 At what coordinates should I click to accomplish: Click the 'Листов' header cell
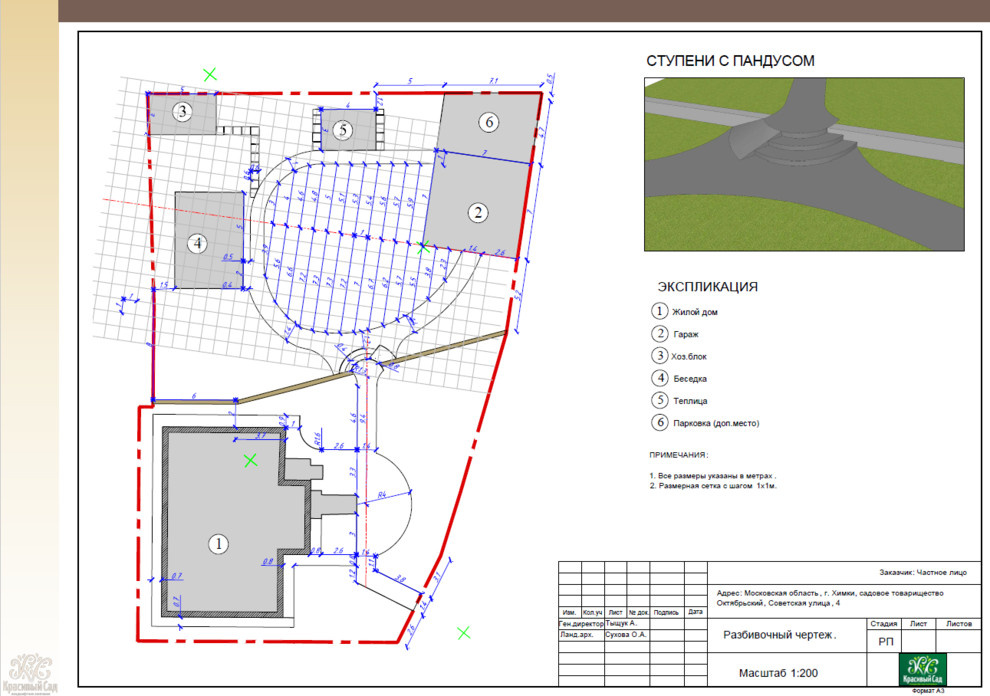point(958,623)
